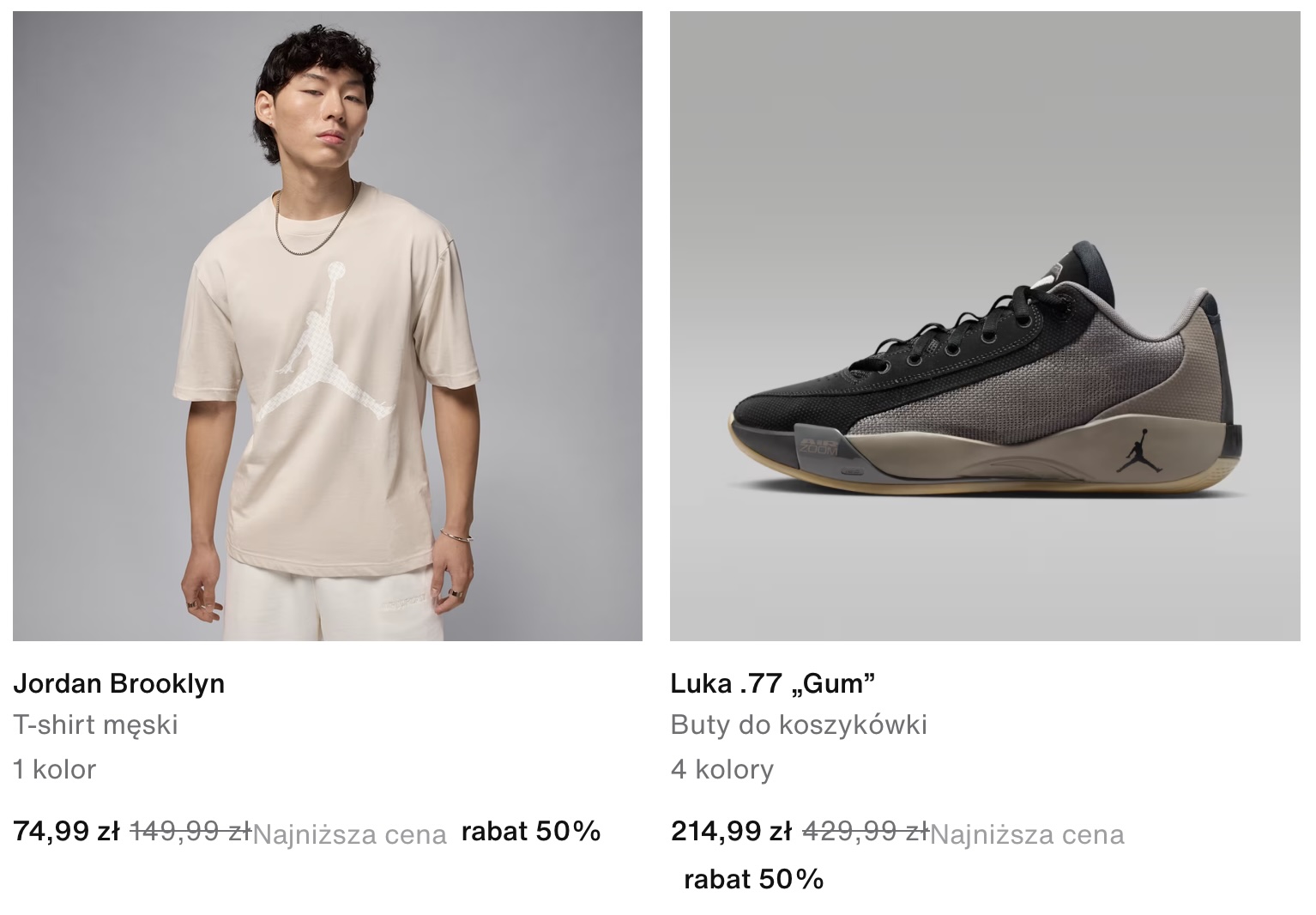
Task: Open the Luka .77 „Gum” product title
Action: [x=773, y=683]
